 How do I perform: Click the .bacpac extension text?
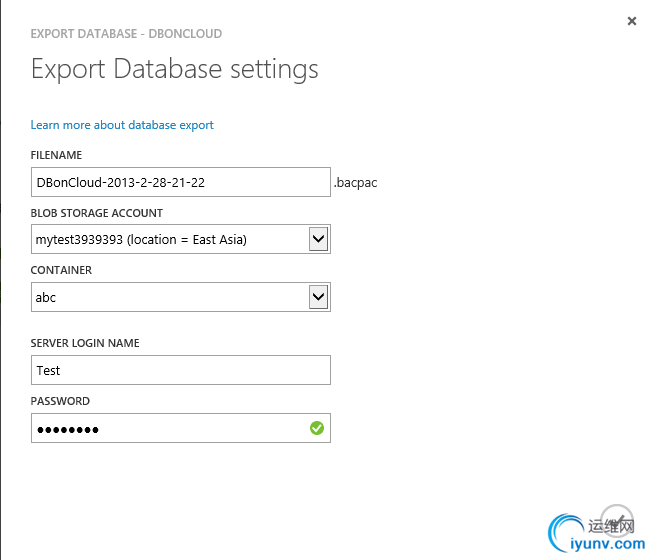pos(355,183)
